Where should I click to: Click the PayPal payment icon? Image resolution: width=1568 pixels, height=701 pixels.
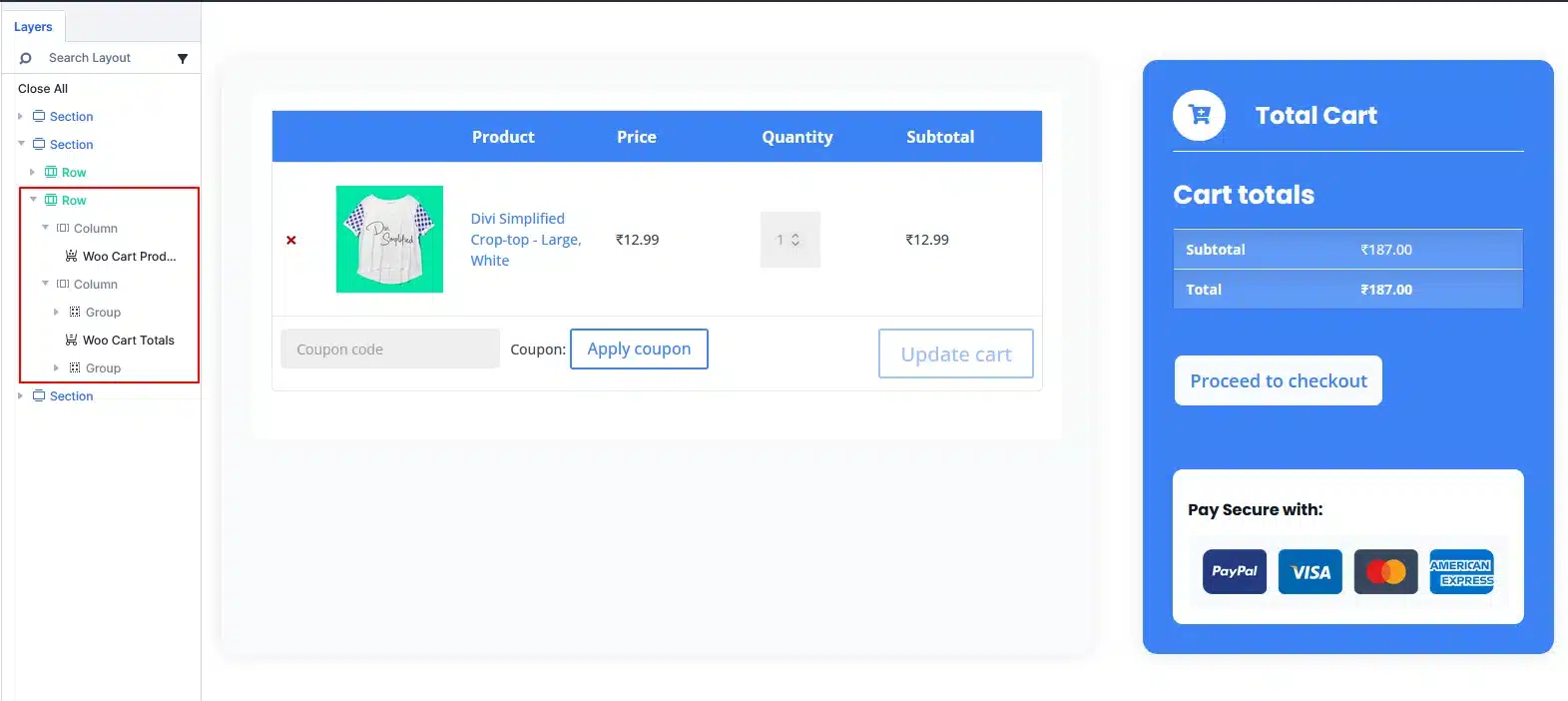pyautogui.click(x=1235, y=571)
